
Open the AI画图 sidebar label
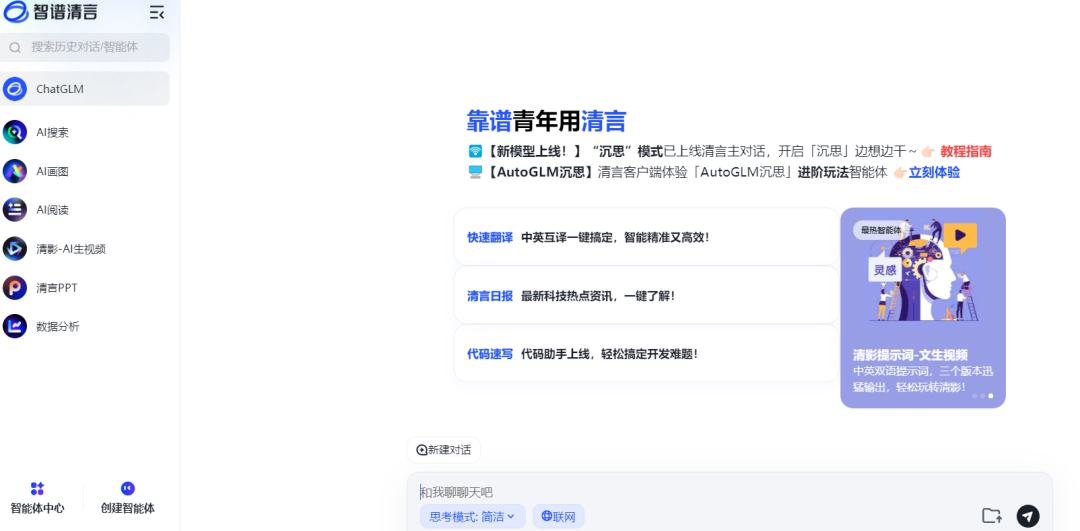[52, 171]
